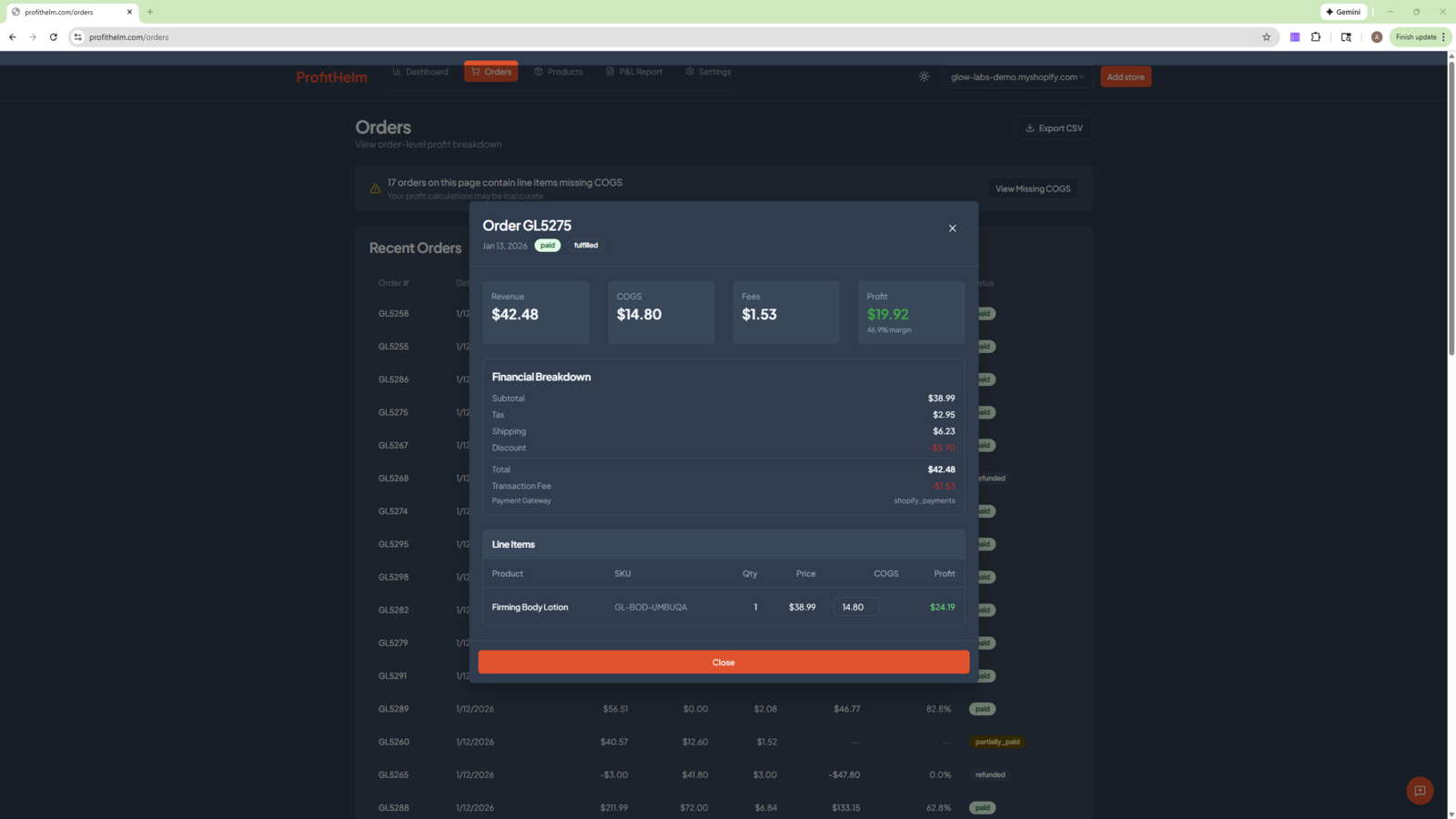Click the ProfitHelm logo
Viewport: 1456px width, 819px height.
[x=331, y=77]
